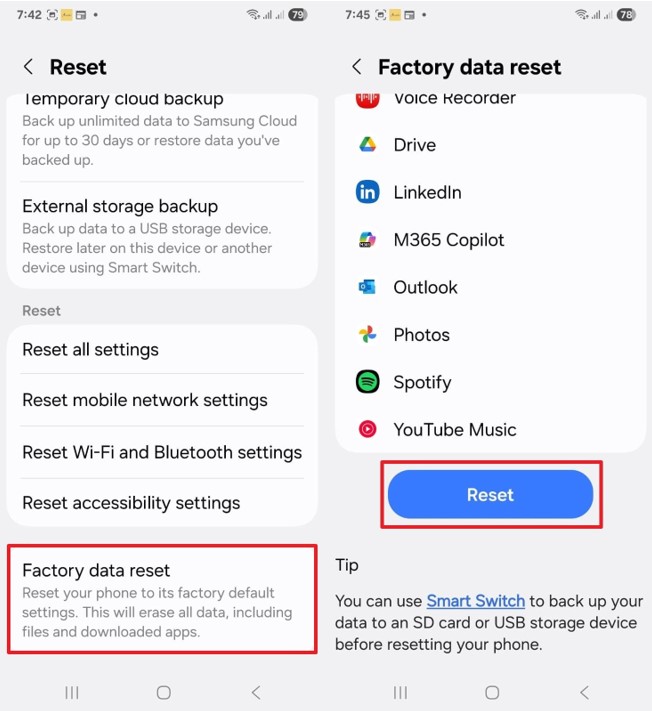The image size is (652, 711).
Task: Tap the Spotify app icon
Action: click(x=367, y=382)
